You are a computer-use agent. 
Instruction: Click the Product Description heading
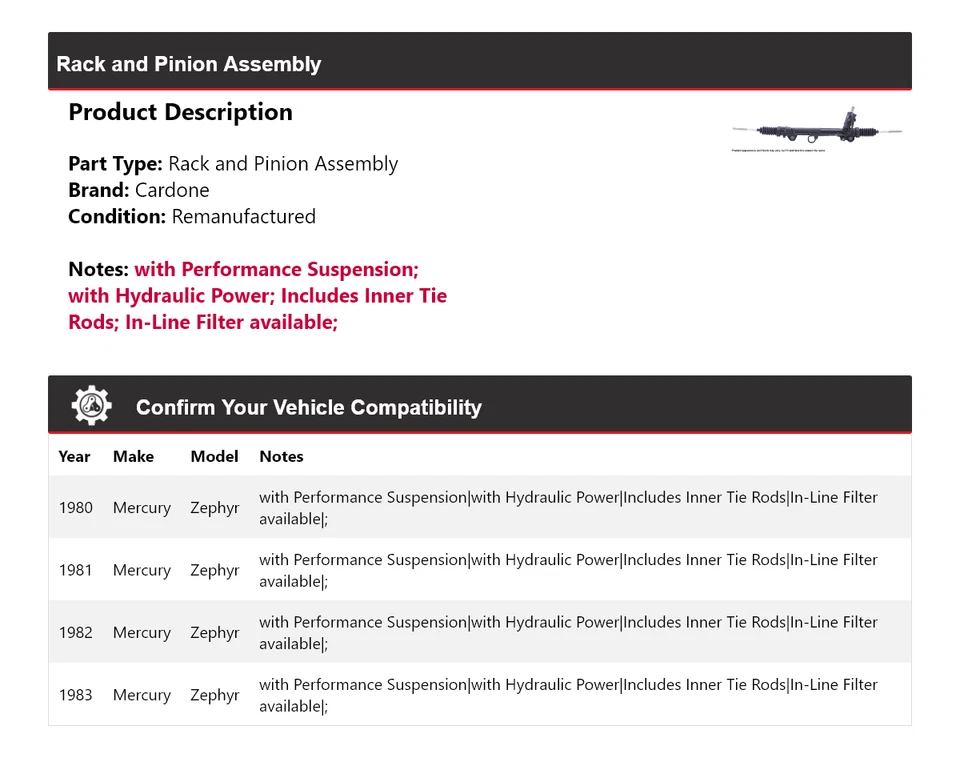click(180, 112)
